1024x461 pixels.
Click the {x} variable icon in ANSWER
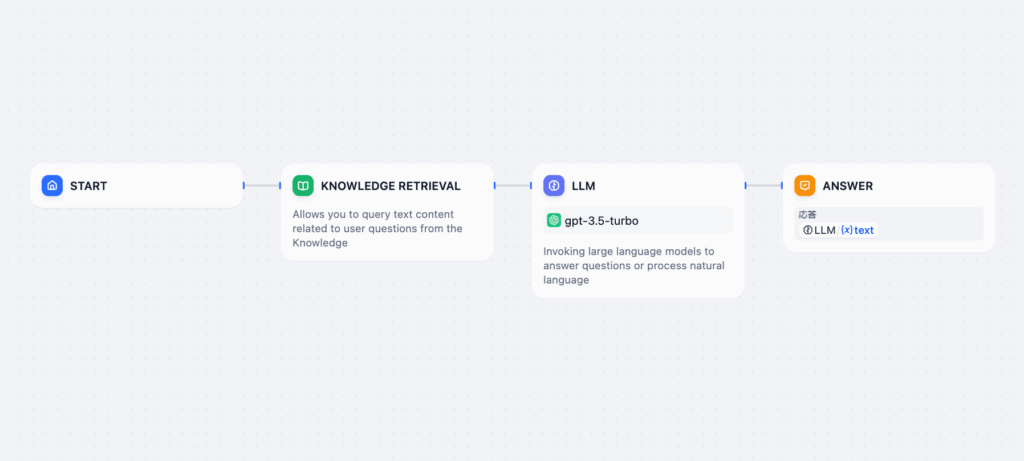tap(847, 230)
